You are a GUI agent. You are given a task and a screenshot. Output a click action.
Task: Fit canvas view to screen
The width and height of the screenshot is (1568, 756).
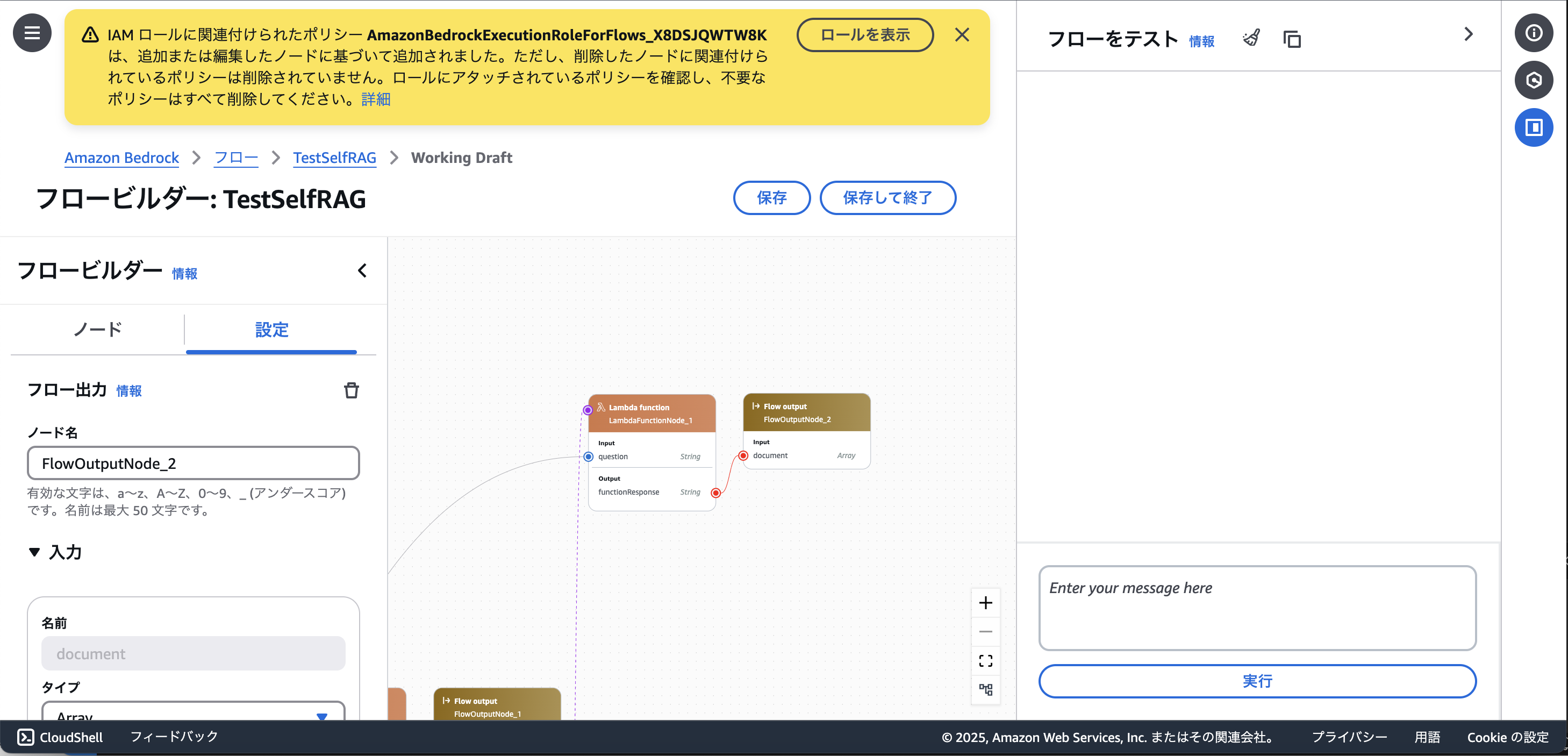(985, 660)
